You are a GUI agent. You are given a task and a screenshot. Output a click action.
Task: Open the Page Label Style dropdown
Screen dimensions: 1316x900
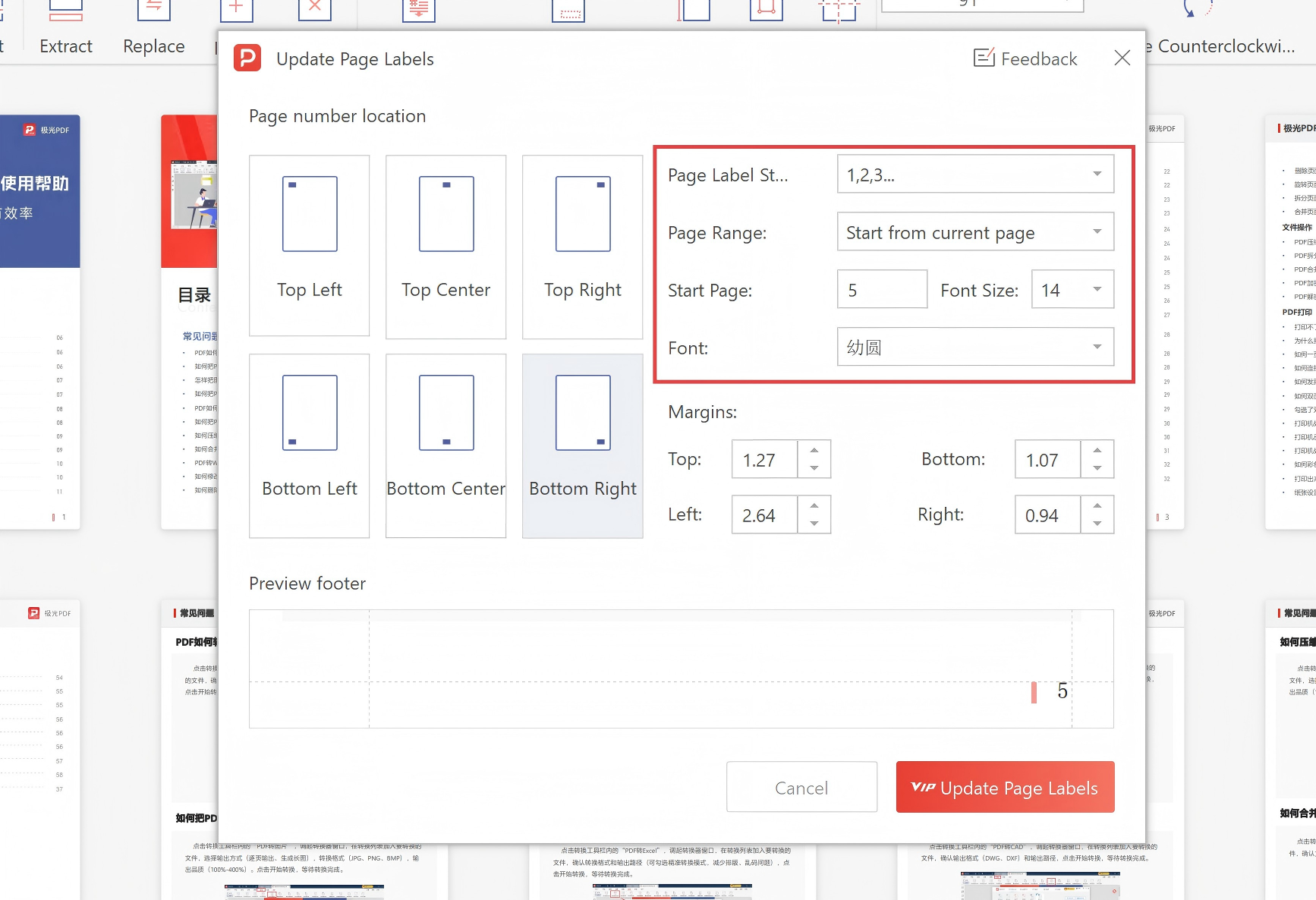click(x=975, y=175)
